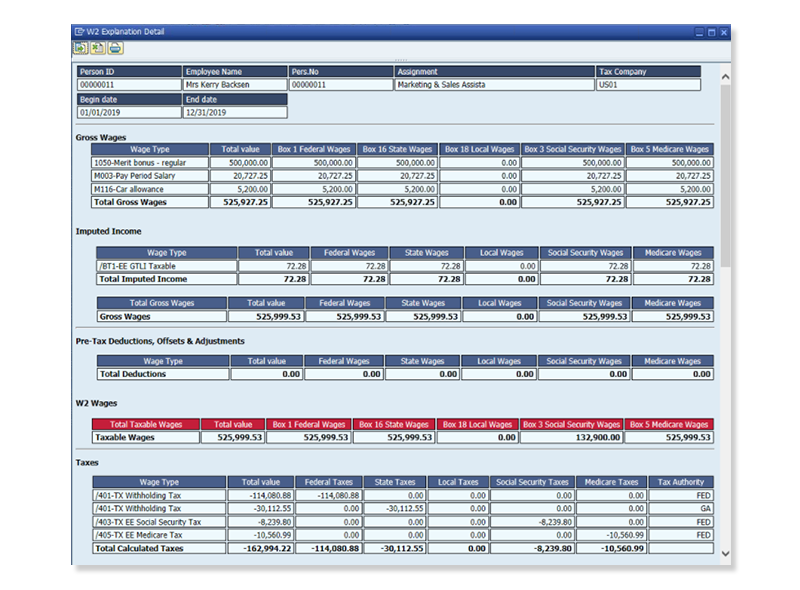Click the /403-TX EE Social Security Tax row
800x590 pixels.
click(146, 521)
